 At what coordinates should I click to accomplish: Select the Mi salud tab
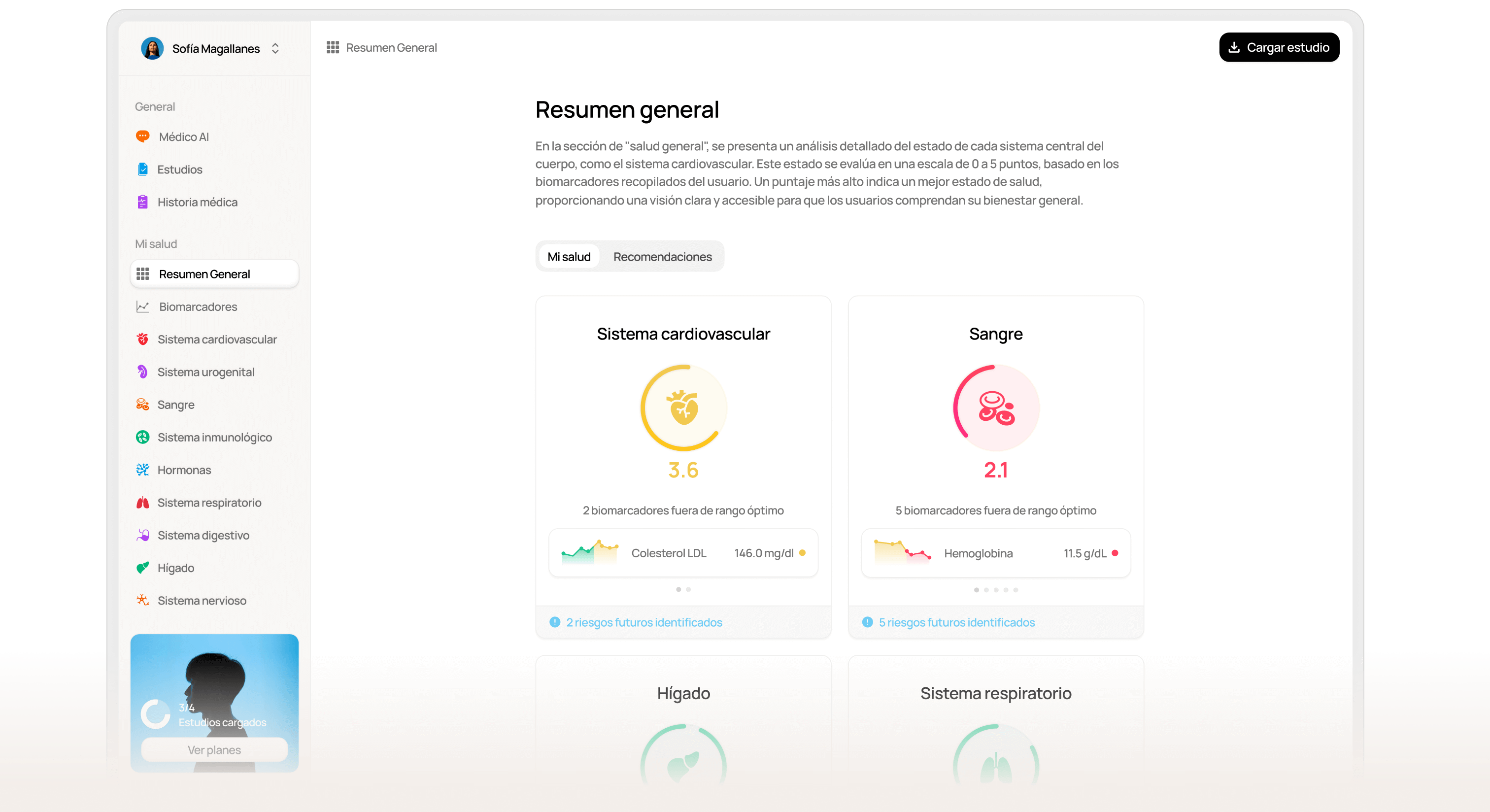(x=569, y=257)
